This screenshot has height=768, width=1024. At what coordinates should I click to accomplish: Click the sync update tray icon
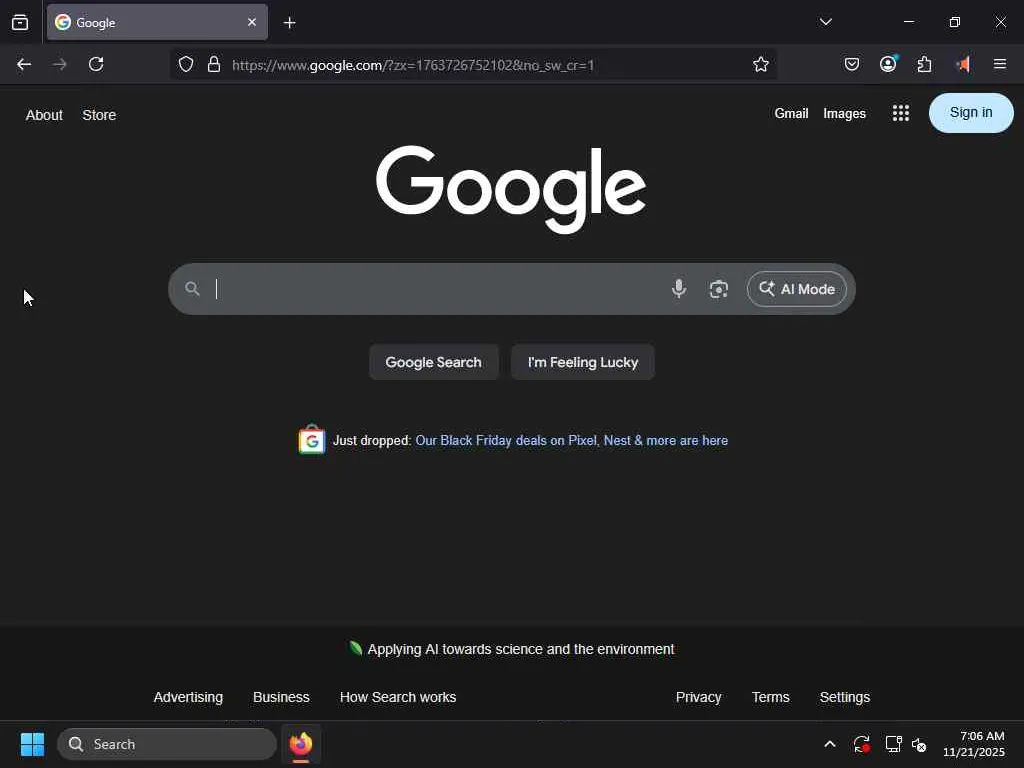(x=861, y=744)
